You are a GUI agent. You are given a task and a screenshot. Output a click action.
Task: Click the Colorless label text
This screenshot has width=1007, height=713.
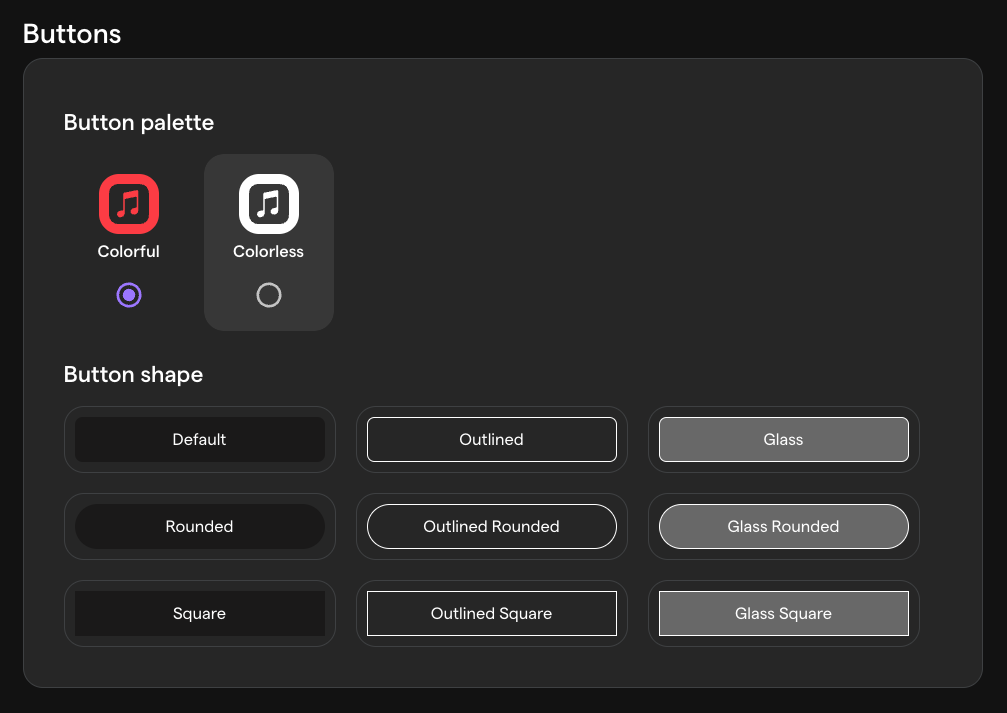268,251
